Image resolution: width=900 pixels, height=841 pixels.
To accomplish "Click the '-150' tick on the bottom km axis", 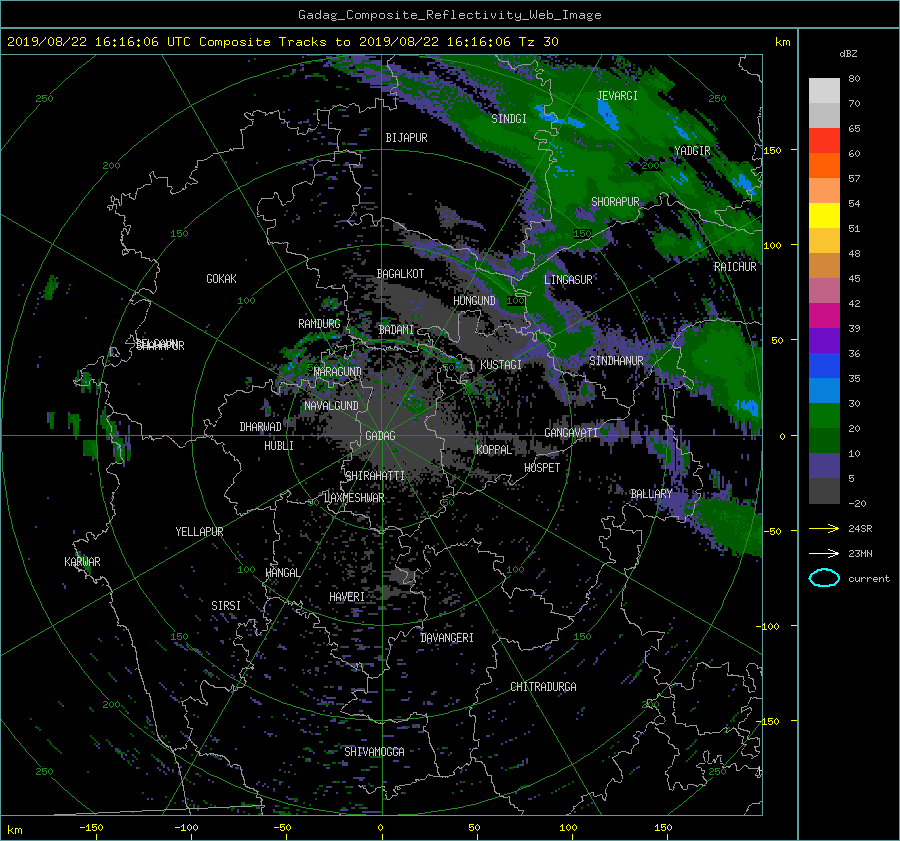I will pyautogui.click(x=91, y=828).
